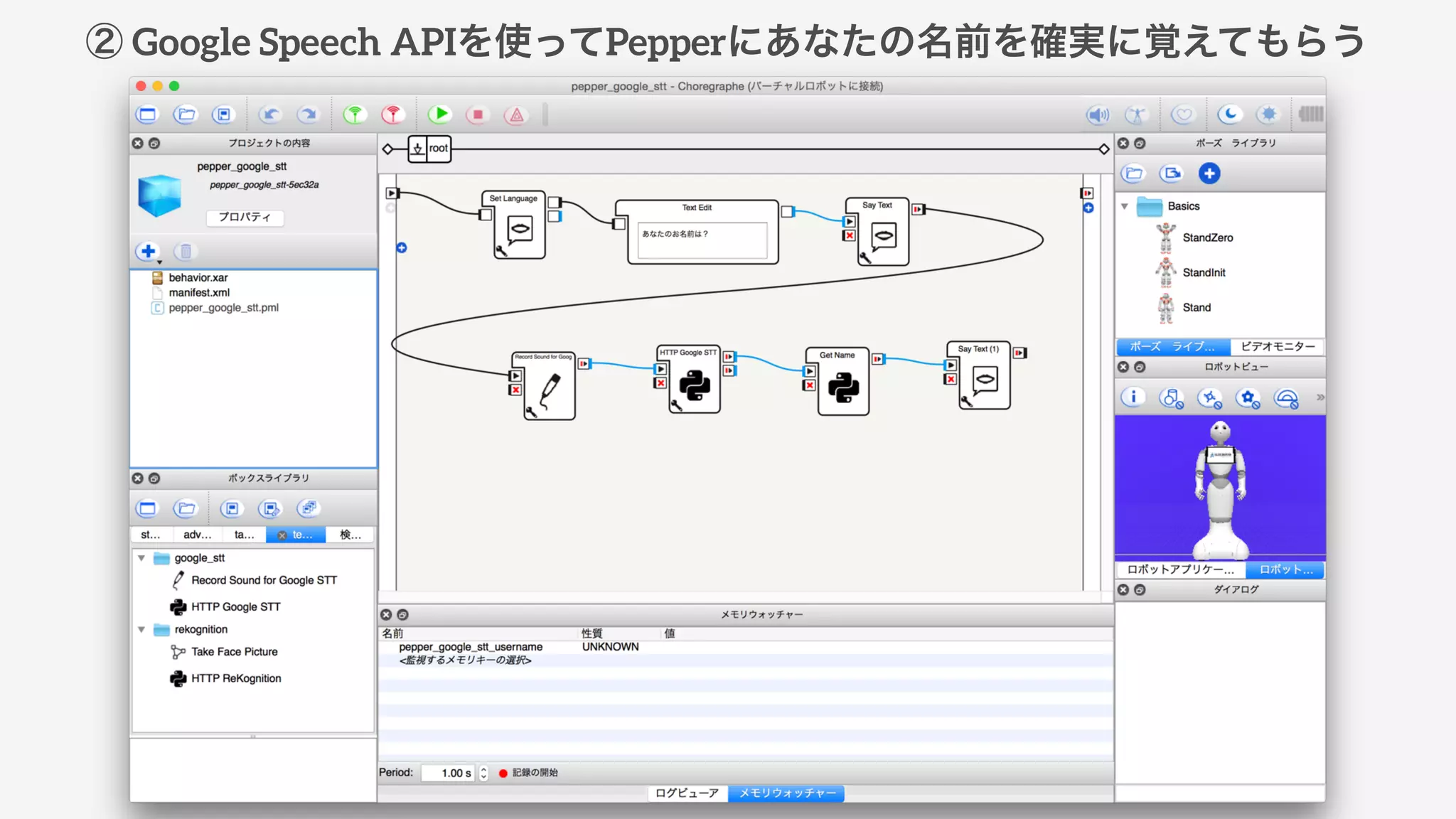1456x819 pixels.
Task: Add a file with the blue plus button
Action: coord(148,251)
